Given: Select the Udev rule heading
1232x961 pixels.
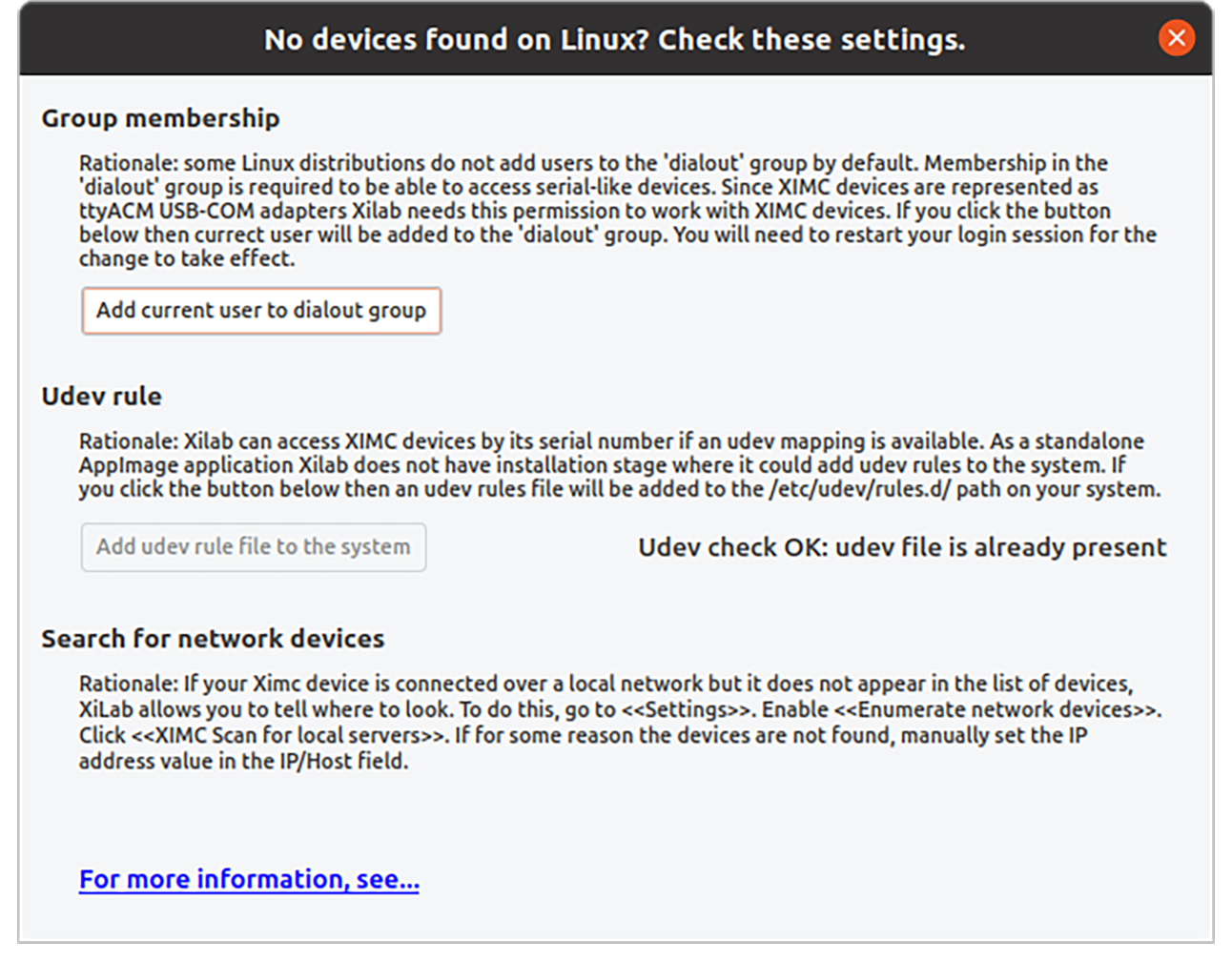Looking at the screenshot, I should [x=101, y=397].
